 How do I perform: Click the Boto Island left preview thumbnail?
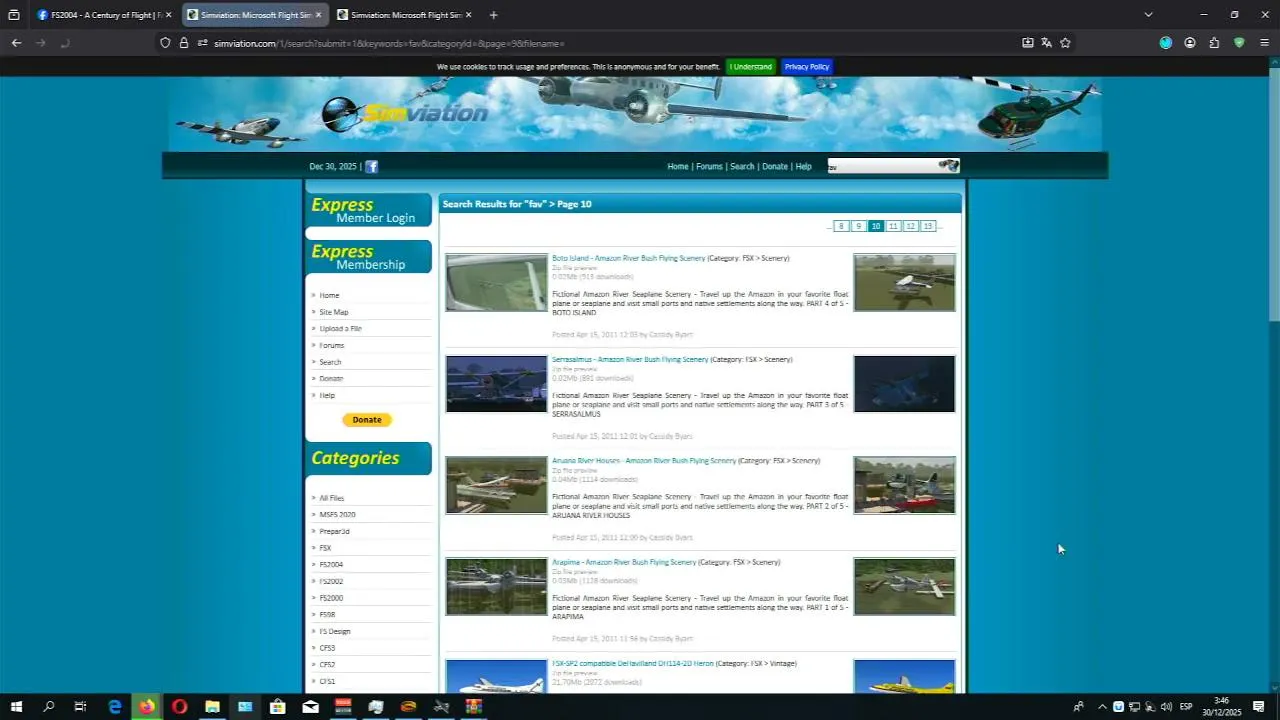click(x=497, y=283)
